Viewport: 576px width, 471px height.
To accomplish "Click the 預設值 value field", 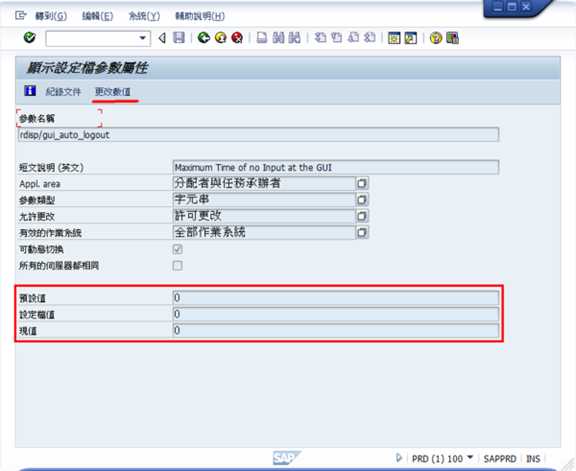I will pos(336,298).
